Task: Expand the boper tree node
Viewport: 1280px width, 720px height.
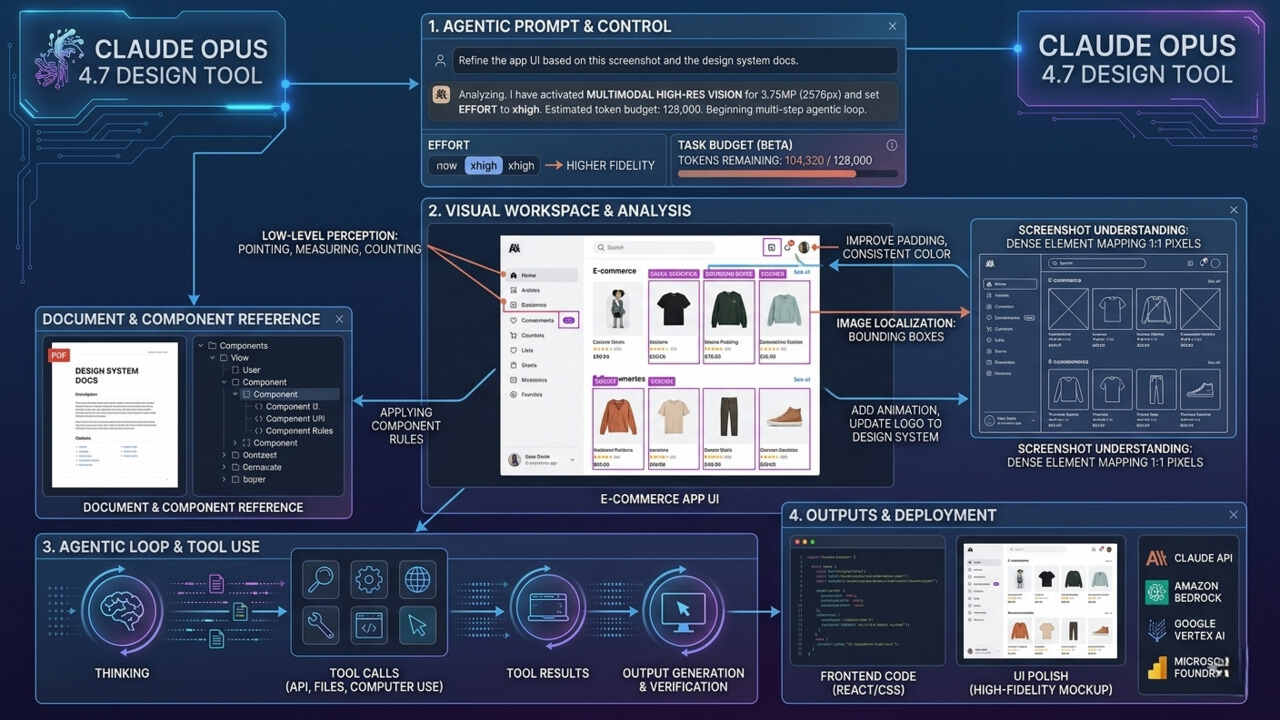Action: tap(224, 479)
